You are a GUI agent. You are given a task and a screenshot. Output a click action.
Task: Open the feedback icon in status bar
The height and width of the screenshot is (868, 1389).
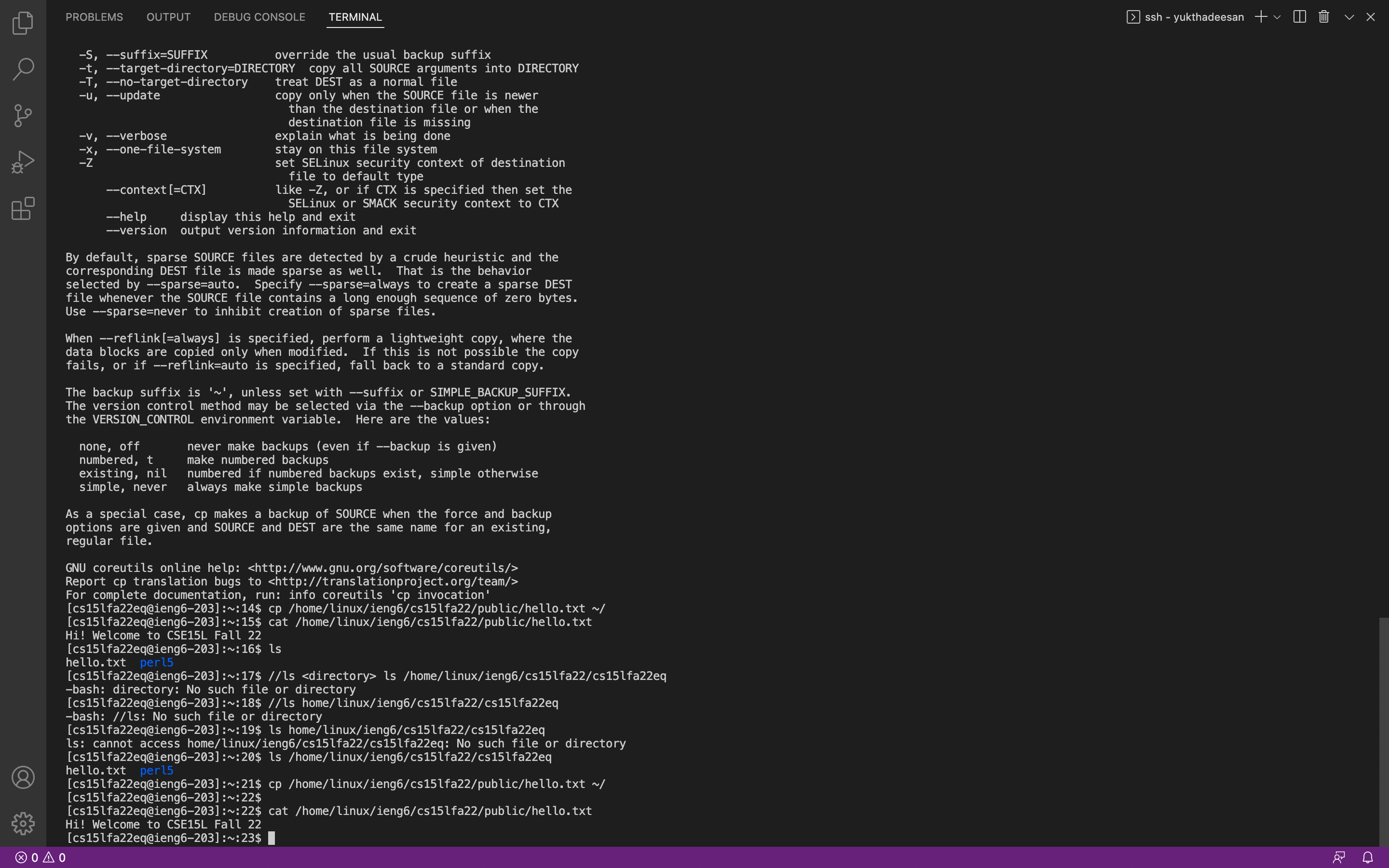pyautogui.click(x=1339, y=857)
